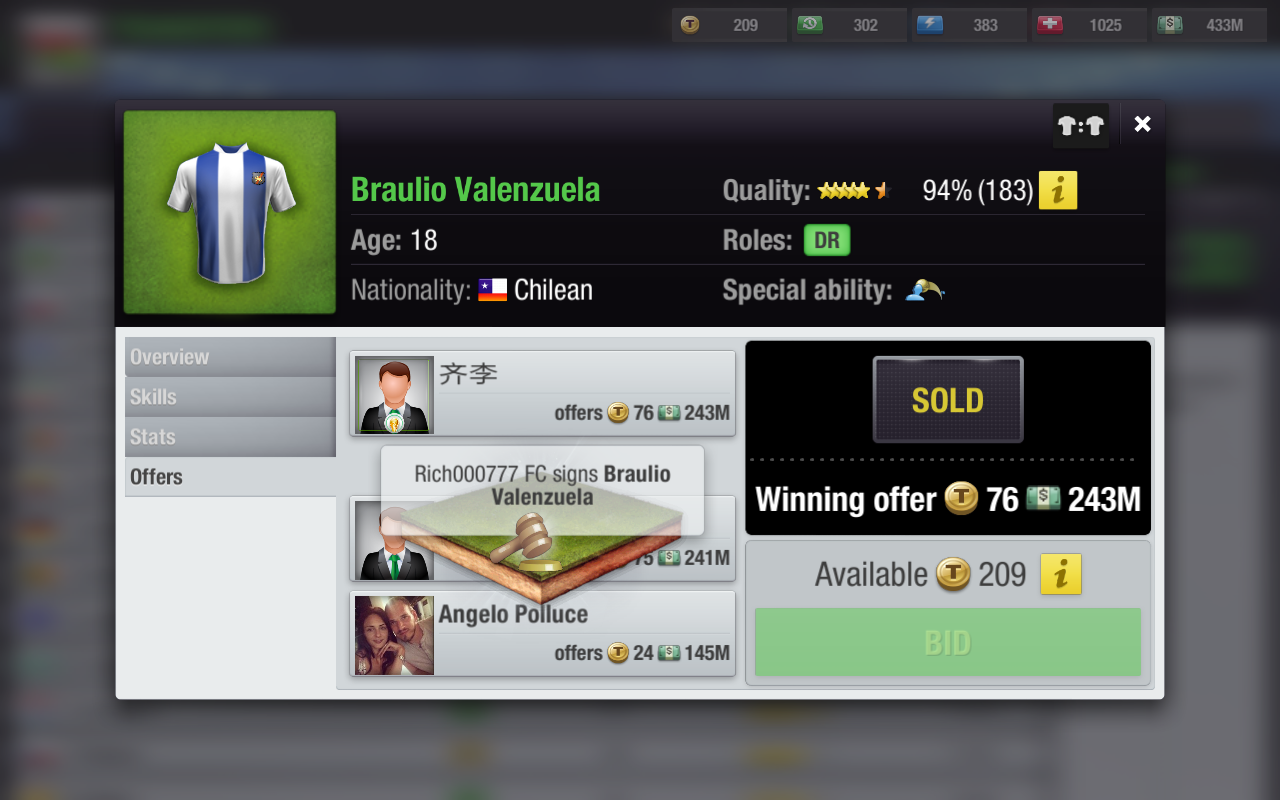The height and width of the screenshot is (800, 1280).
Task: Select the Offers tab
Action: pos(230,477)
